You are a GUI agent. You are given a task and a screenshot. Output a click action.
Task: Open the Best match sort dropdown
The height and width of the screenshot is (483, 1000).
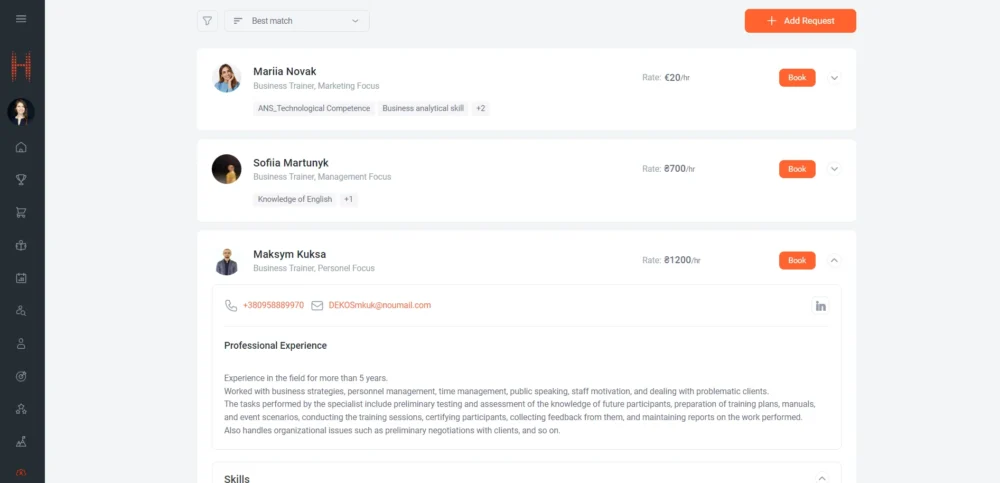[x=297, y=21]
